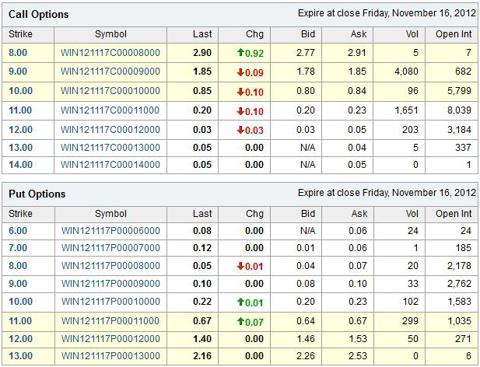This screenshot has height=367, width=480.
Task: Click the Call Options Open Int column header
Action: pos(453,34)
